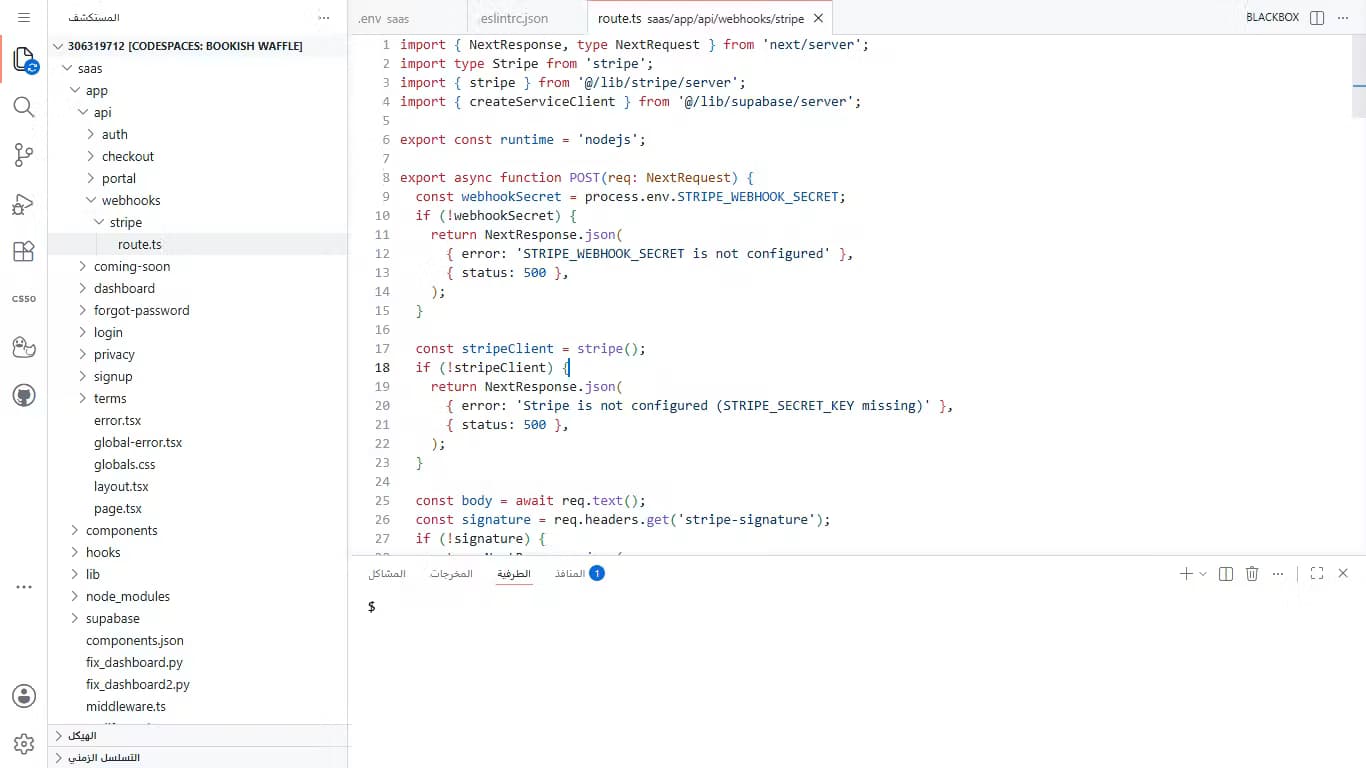Open the Accounts icon
The image size is (1366, 768).
[24, 696]
